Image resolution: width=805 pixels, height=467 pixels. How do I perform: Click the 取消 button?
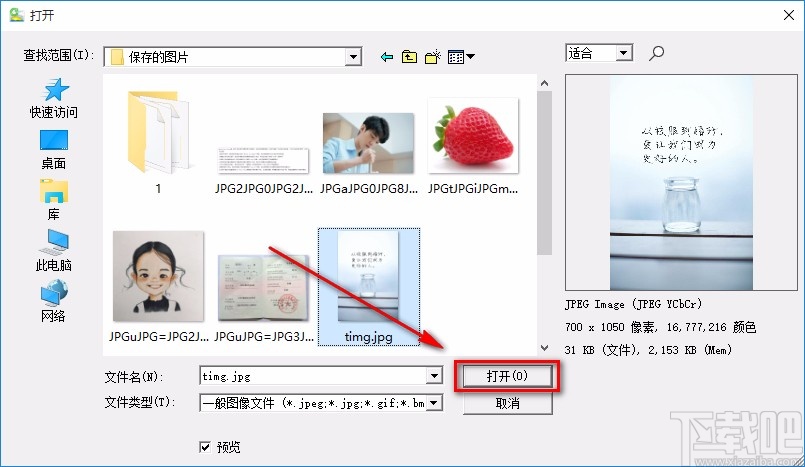pos(507,403)
